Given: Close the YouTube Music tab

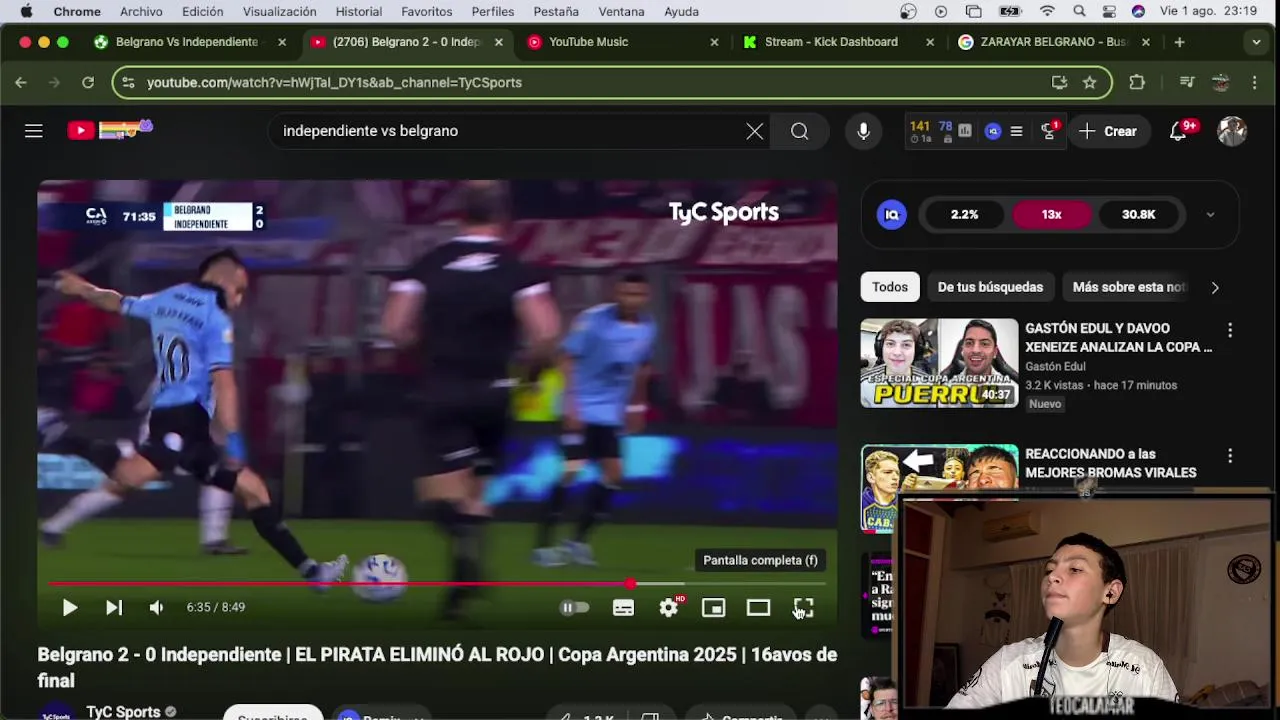Looking at the screenshot, I should [x=714, y=42].
